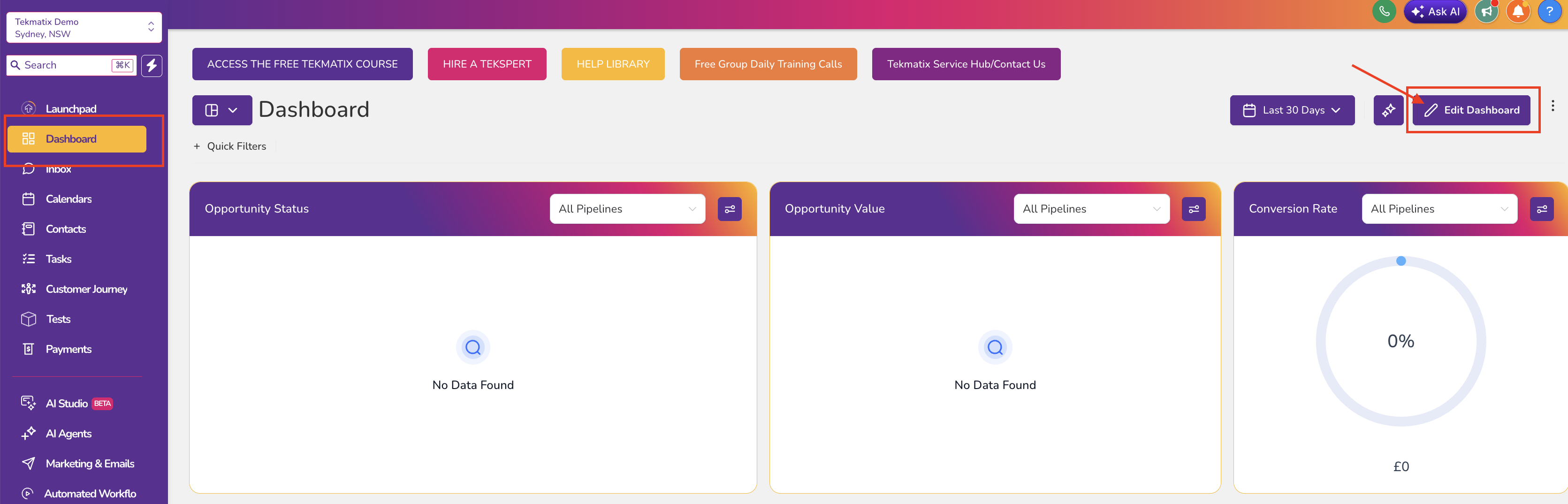This screenshot has height=504, width=1568.
Task: Open Calendars from the sidebar icon
Action: [x=29, y=199]
